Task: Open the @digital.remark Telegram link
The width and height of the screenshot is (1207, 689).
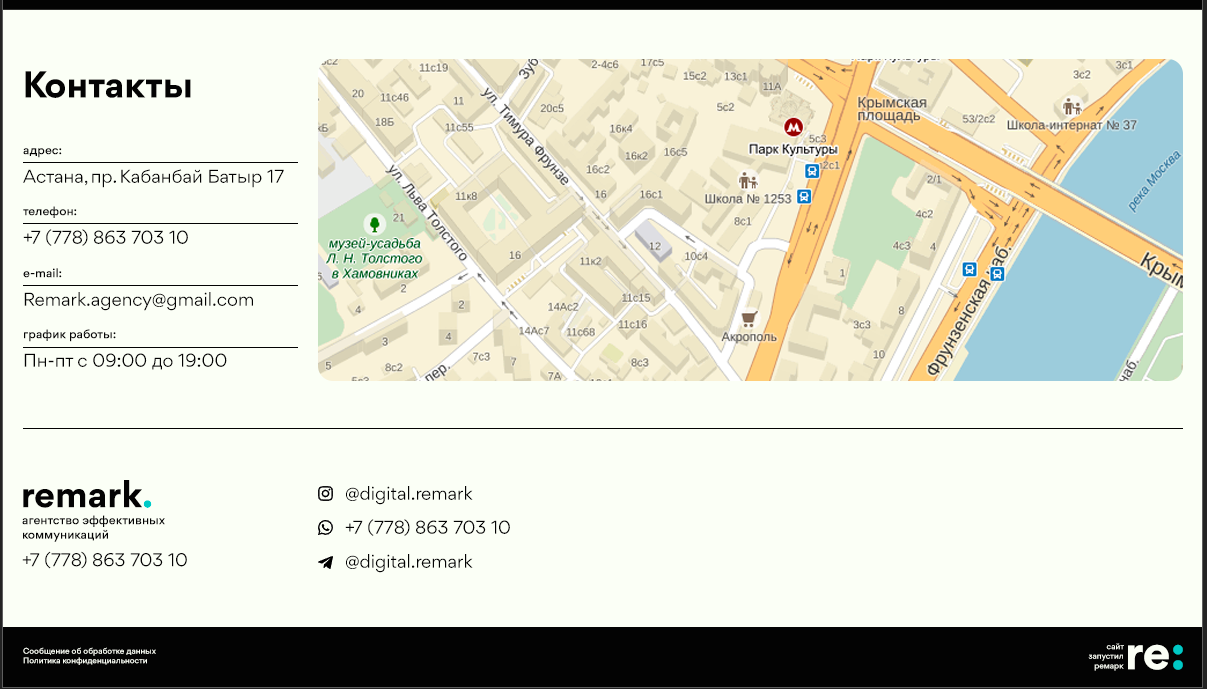Action: [x=408, y=562]
